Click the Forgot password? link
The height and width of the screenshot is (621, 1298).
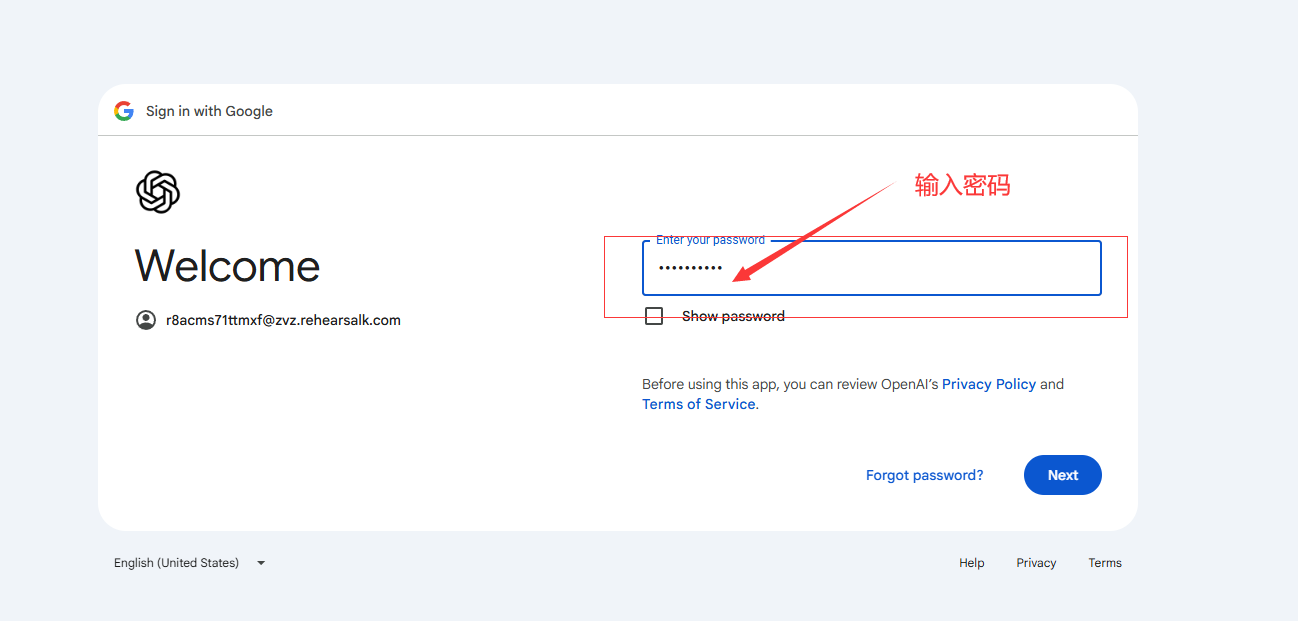[925, 475]
